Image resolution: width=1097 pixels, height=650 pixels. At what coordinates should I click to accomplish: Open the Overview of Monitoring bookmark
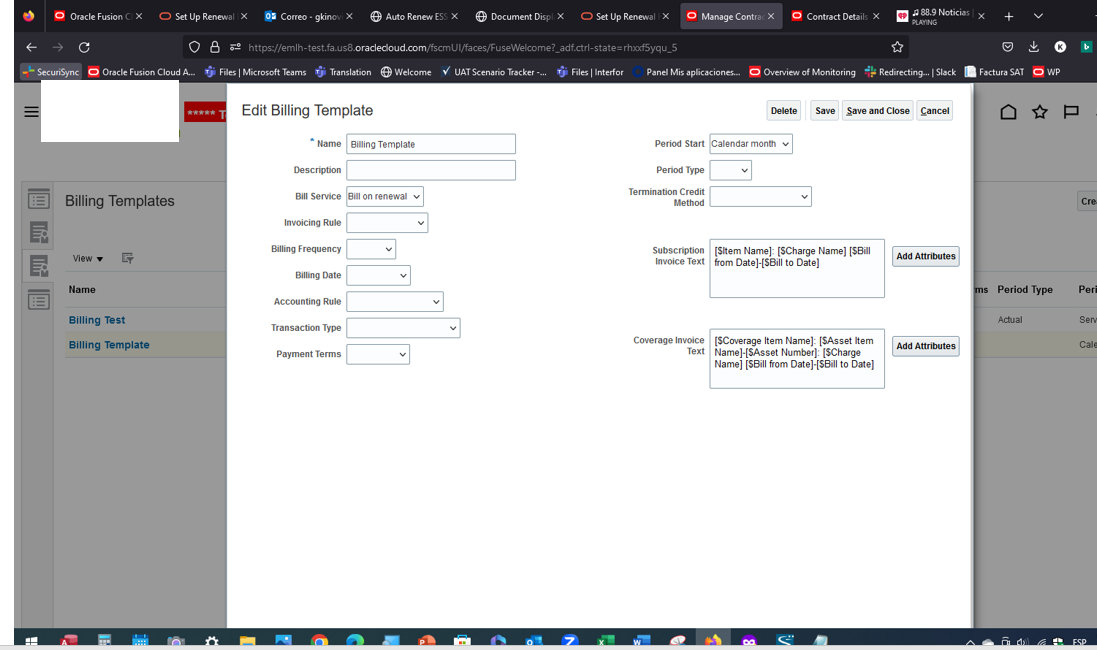click(x=802, y=71)
